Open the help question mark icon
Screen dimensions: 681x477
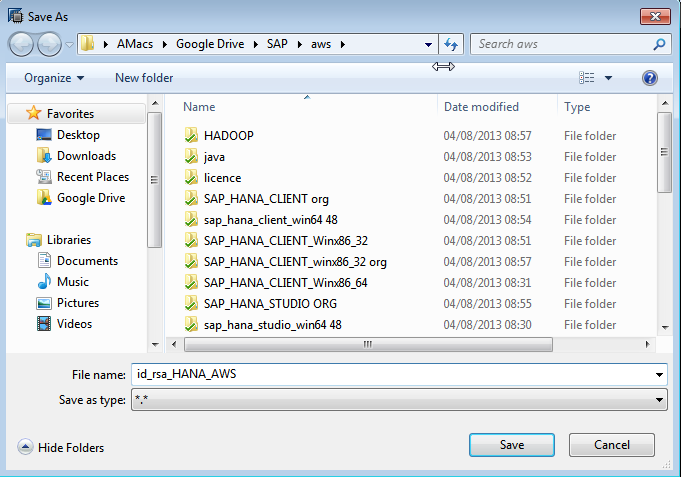pyautogui.click(x=650, y=78)
